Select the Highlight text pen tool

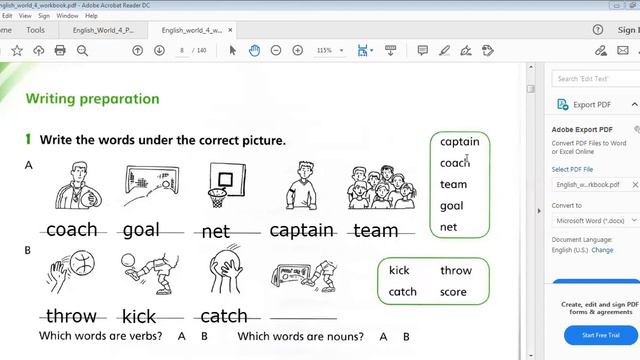pos(444,51)
